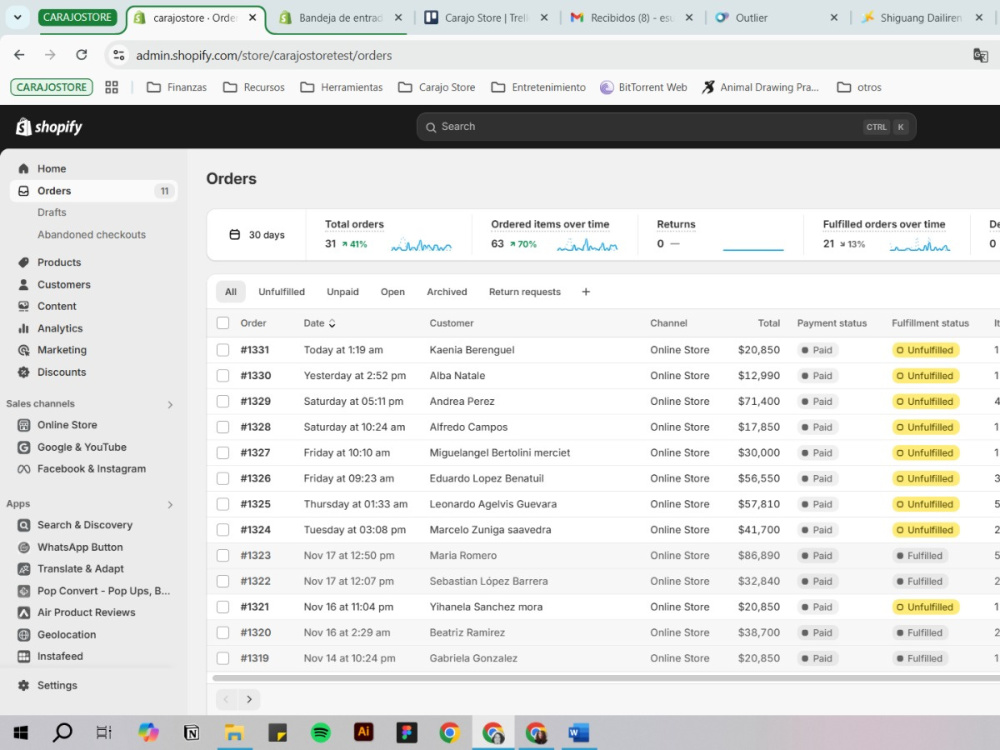Tick the checkbox for order #1327
1000x750 pixels.
point(223,453)
